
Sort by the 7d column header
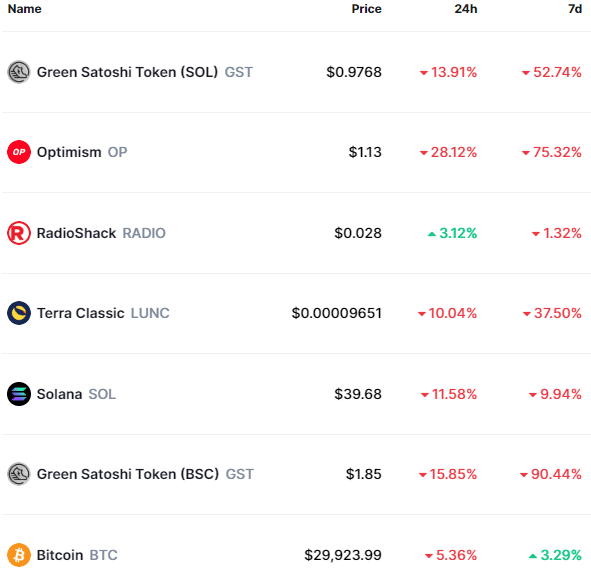pos(575,9)
